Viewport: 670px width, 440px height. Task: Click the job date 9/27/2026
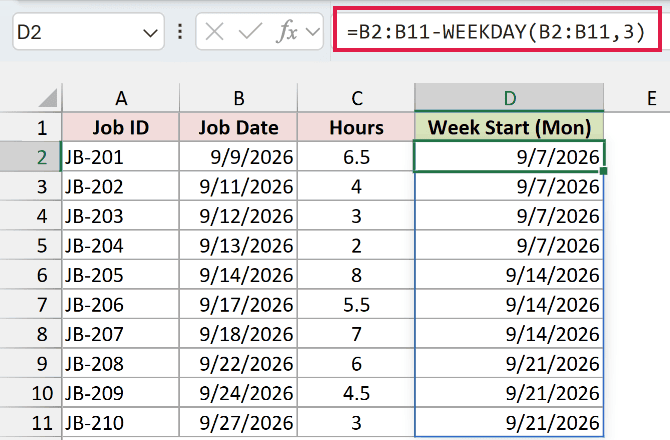(x=238, y=422)
